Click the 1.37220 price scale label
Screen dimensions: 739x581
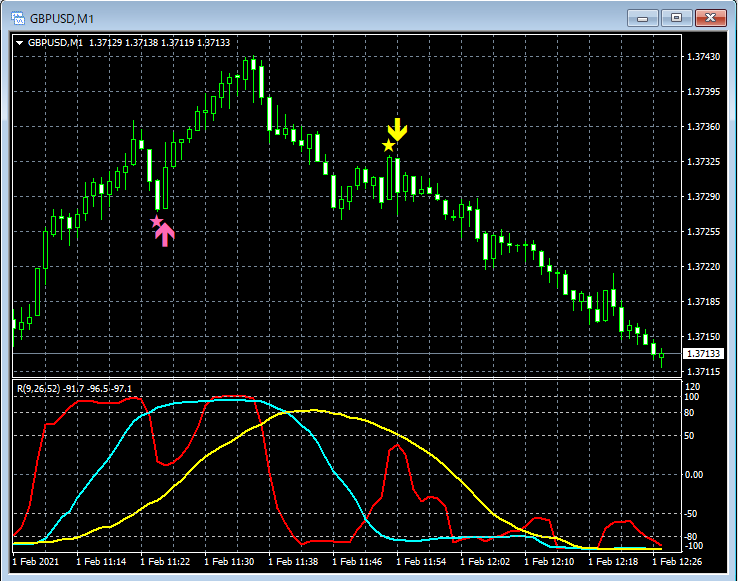coord(704,267)
